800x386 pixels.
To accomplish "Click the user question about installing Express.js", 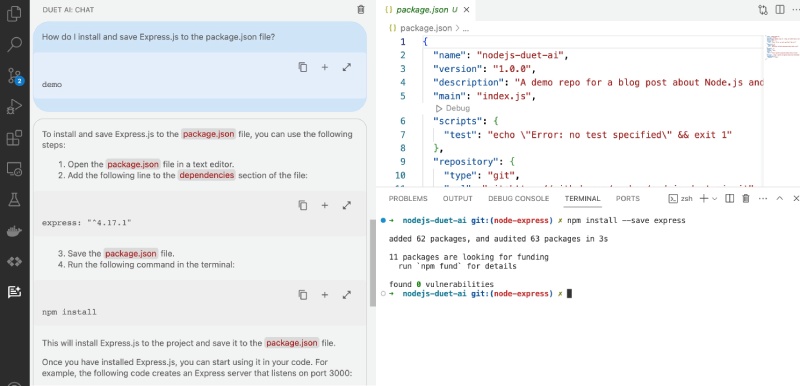I will (x=159, y=37).
